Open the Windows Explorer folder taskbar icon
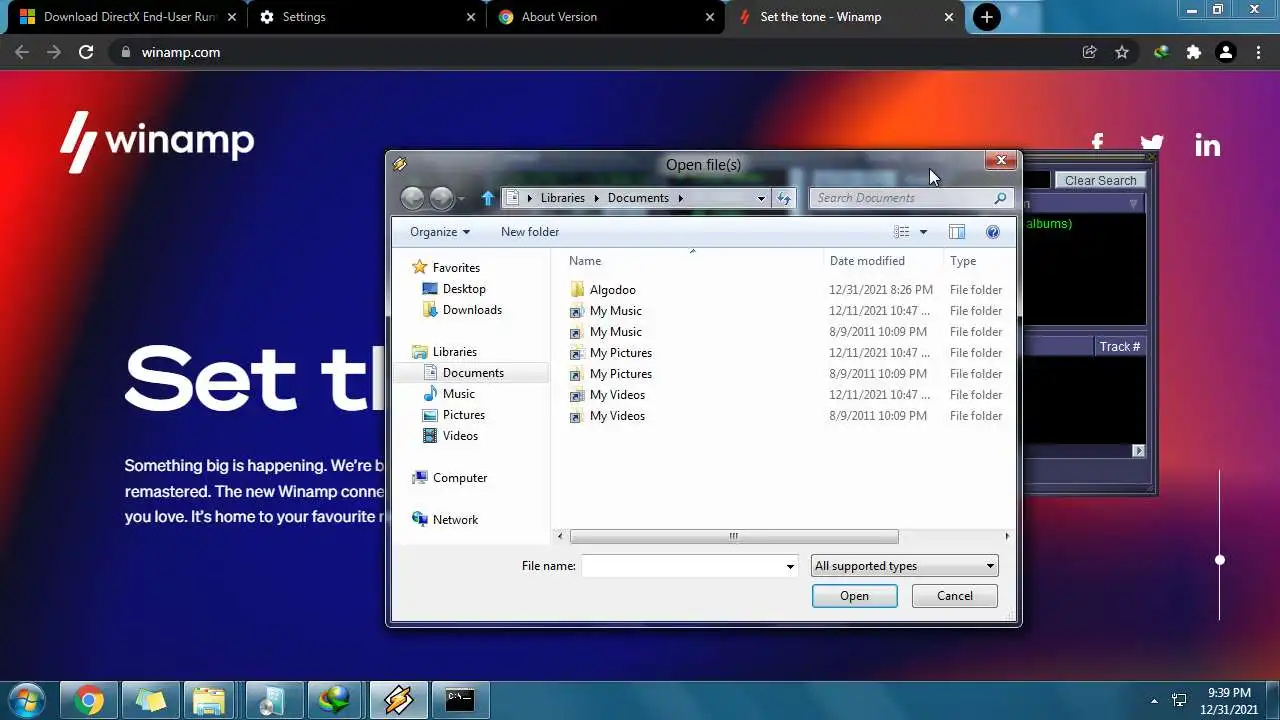Image resolution: width=1280 pixels, height=720 pixels. (209, 701)
